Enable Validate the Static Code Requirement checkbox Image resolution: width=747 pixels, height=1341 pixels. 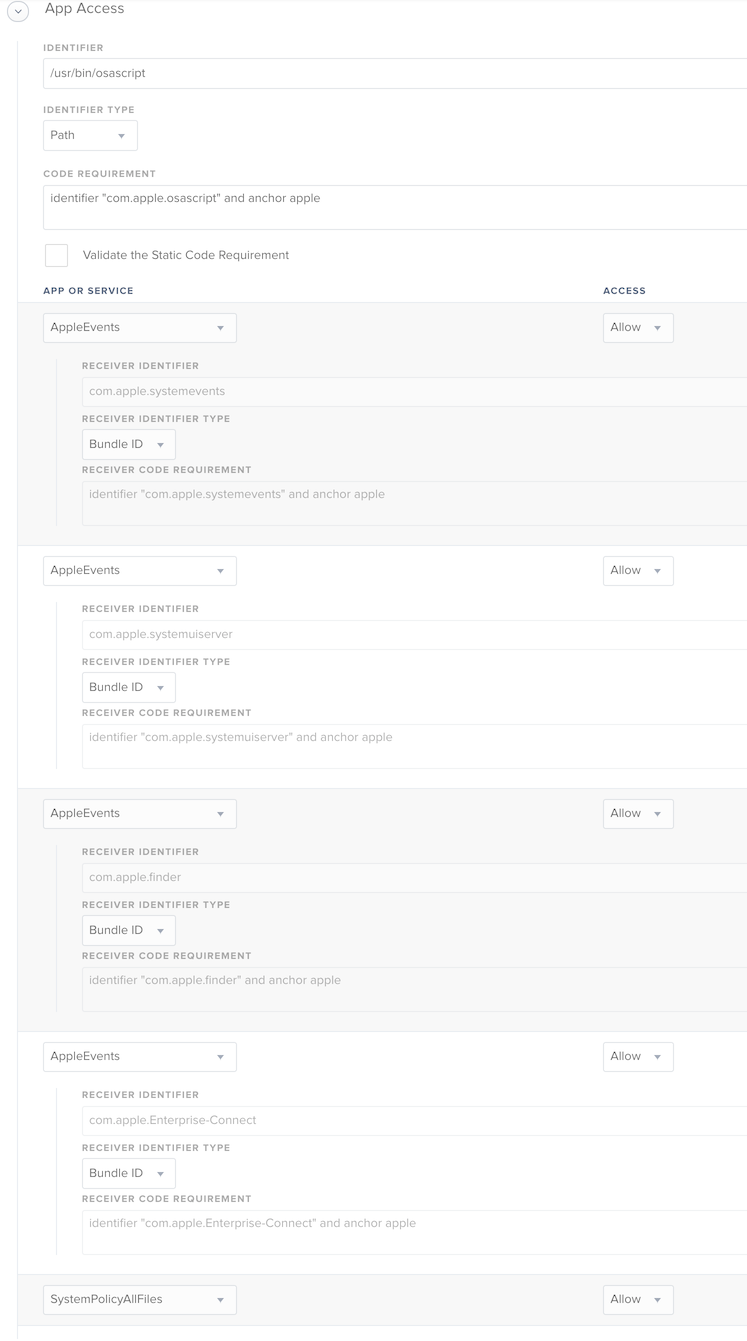(57, 255)
